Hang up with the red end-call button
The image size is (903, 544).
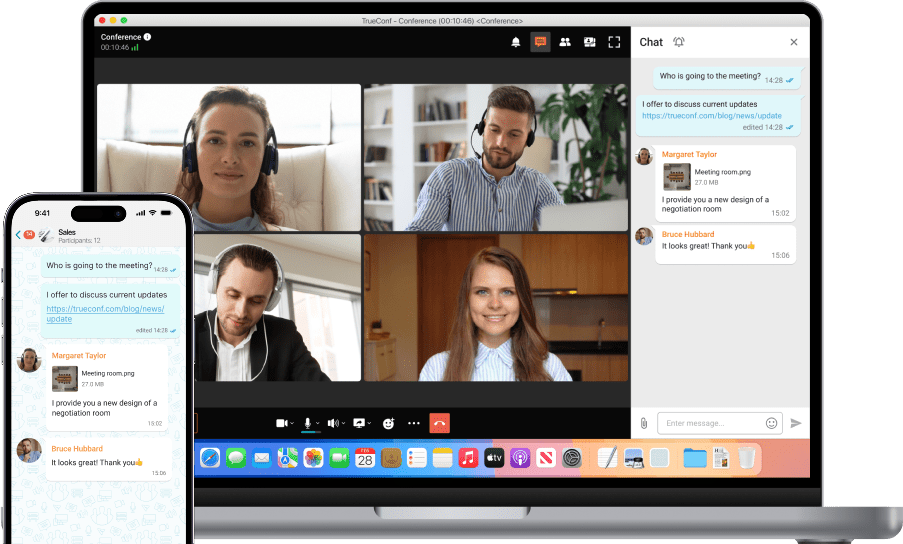tap(439, 423)
